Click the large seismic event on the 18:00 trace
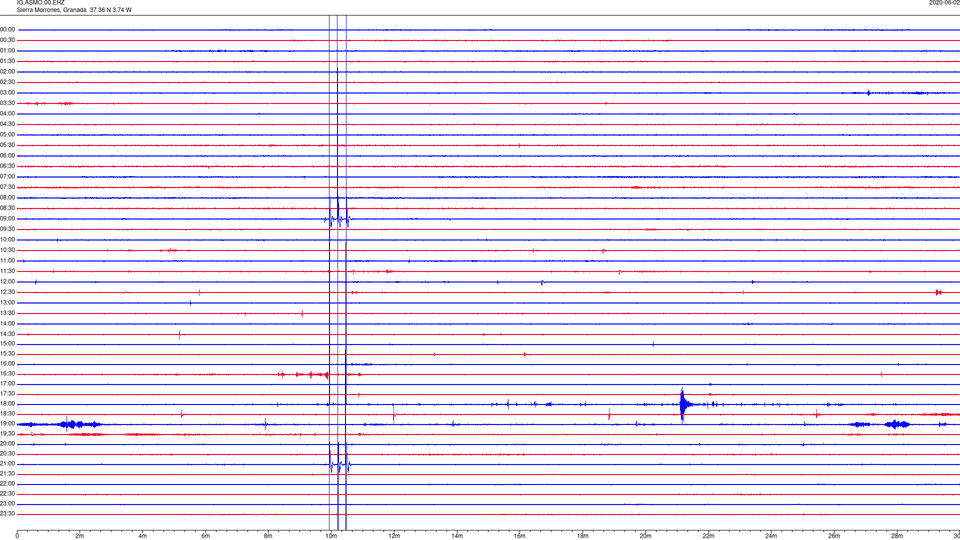This screenshot has height=540, width=960. [684, 404]
